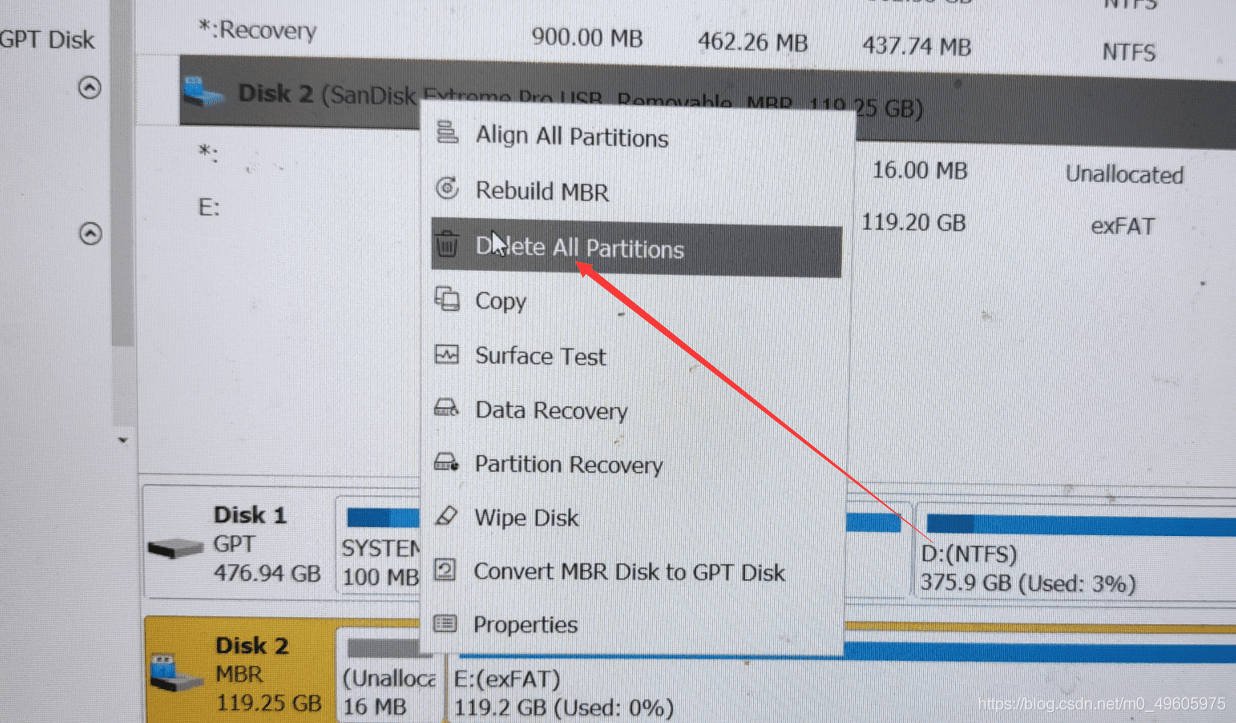Click the 437.74 MB unused cell
The width and height of the screenshot is (1236, 723).
click(x=916, y=46)
